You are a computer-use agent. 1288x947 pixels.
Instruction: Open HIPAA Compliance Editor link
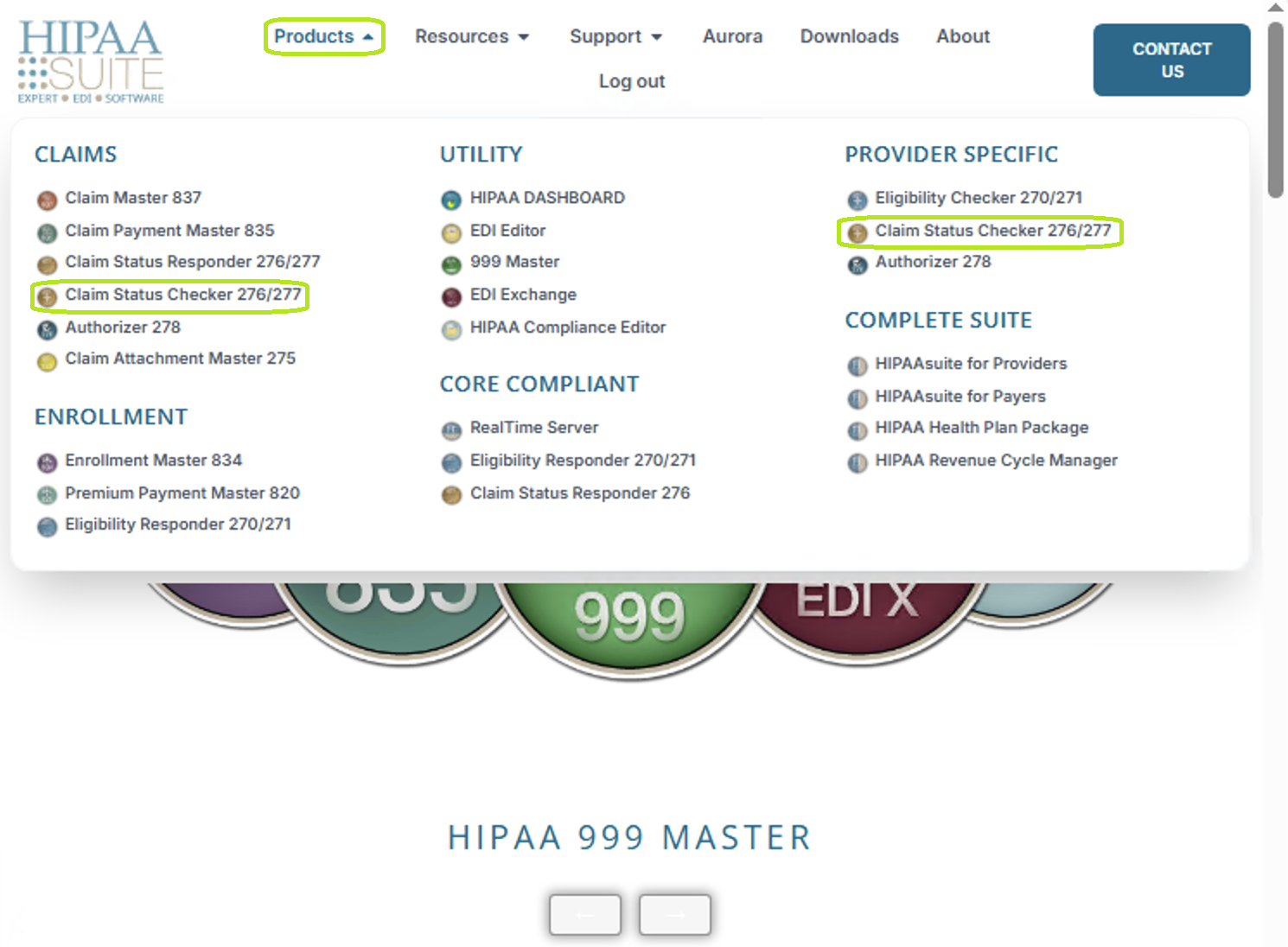568,327
